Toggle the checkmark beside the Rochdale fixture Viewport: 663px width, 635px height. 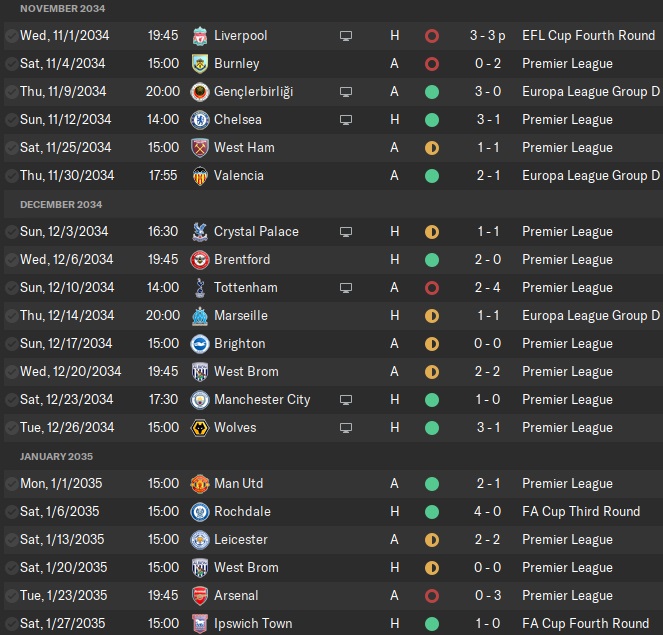11,512
